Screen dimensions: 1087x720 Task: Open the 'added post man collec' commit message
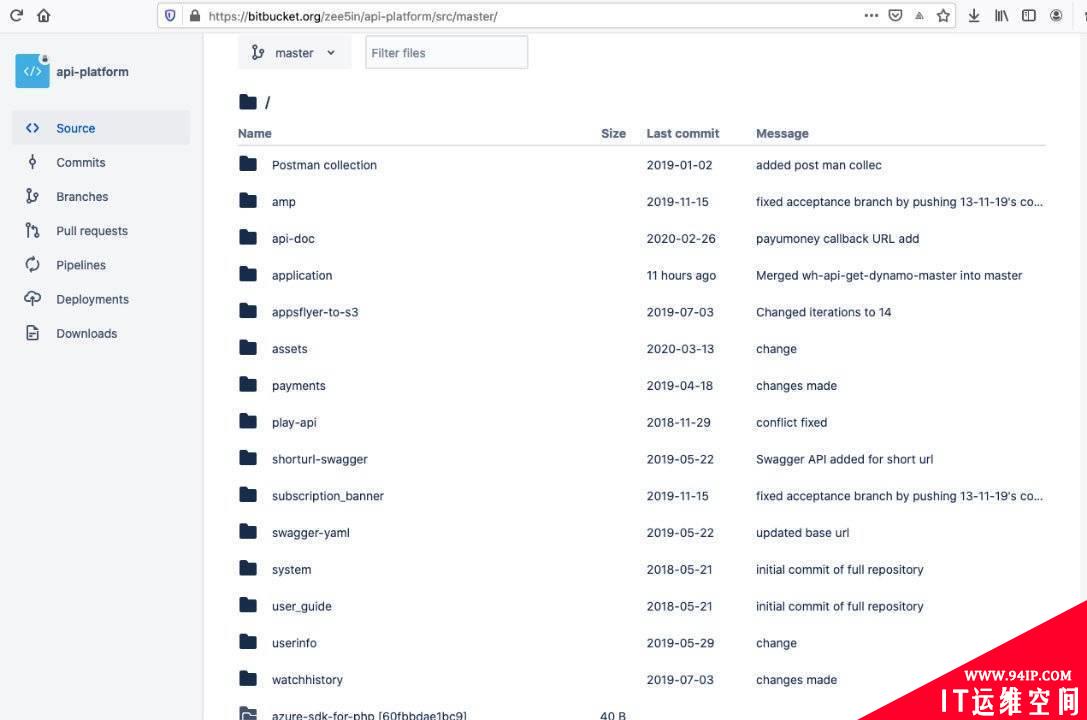[x=819, y=165]
